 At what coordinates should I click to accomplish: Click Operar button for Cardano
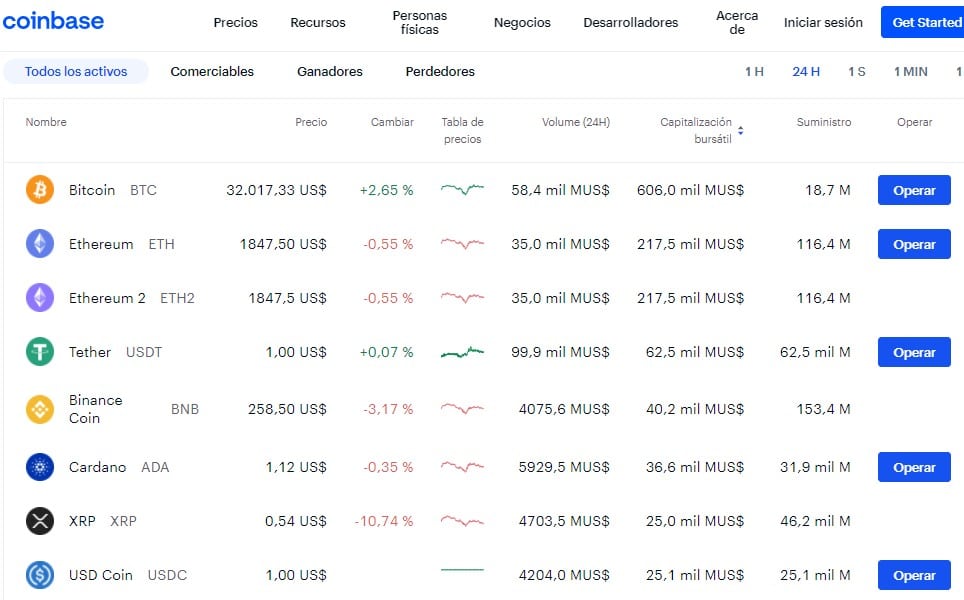(914, 467)
